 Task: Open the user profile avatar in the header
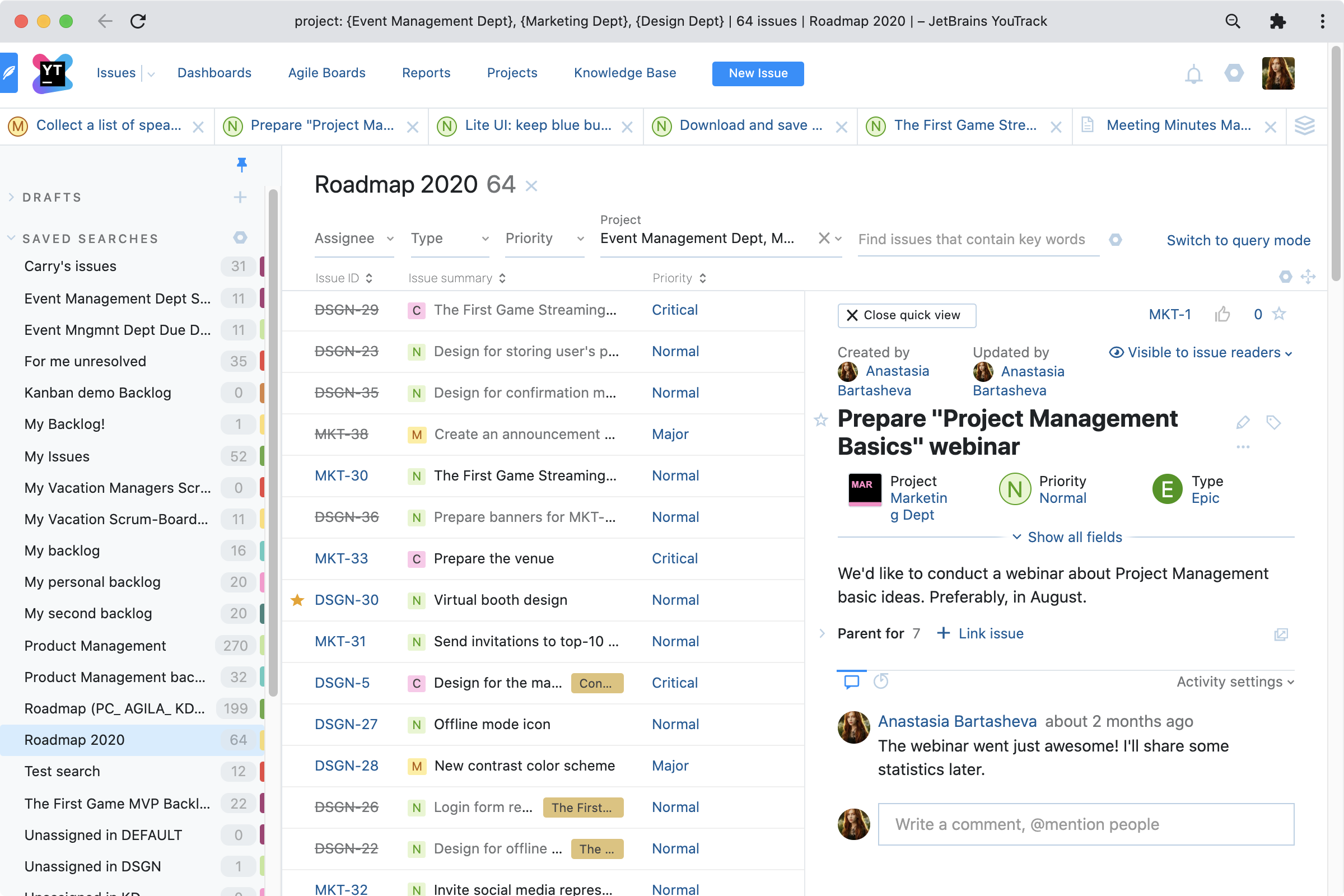(1278, 73)
